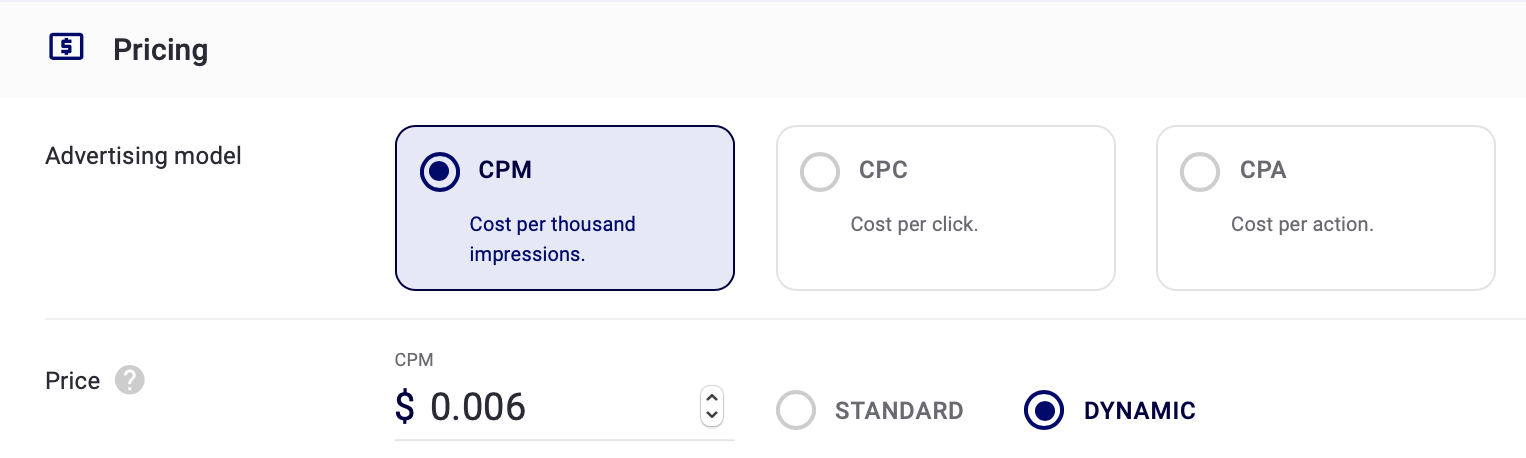Click the dollar sign beside the price
This screenshot has height=458, width=1526.
pos(405,407)
